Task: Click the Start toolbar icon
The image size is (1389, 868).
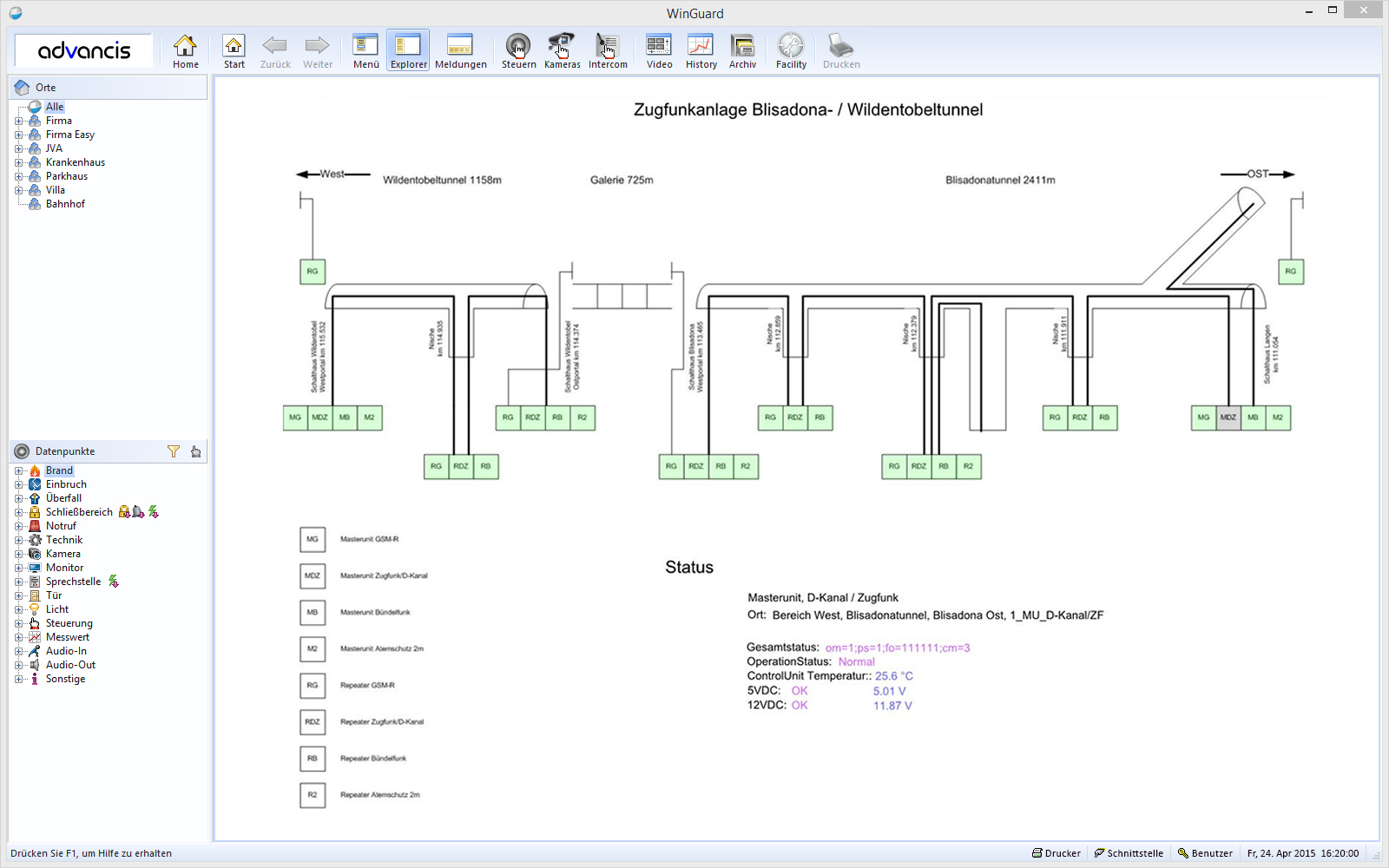Action: (234, 51)
